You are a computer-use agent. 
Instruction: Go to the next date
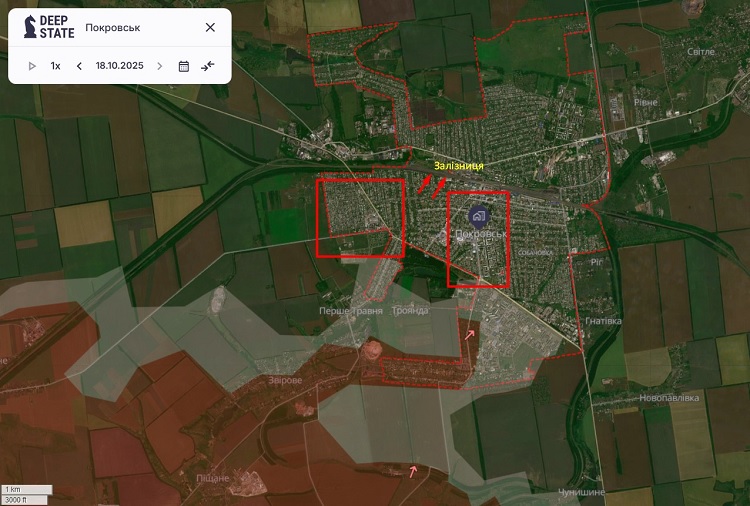point(159,66)
